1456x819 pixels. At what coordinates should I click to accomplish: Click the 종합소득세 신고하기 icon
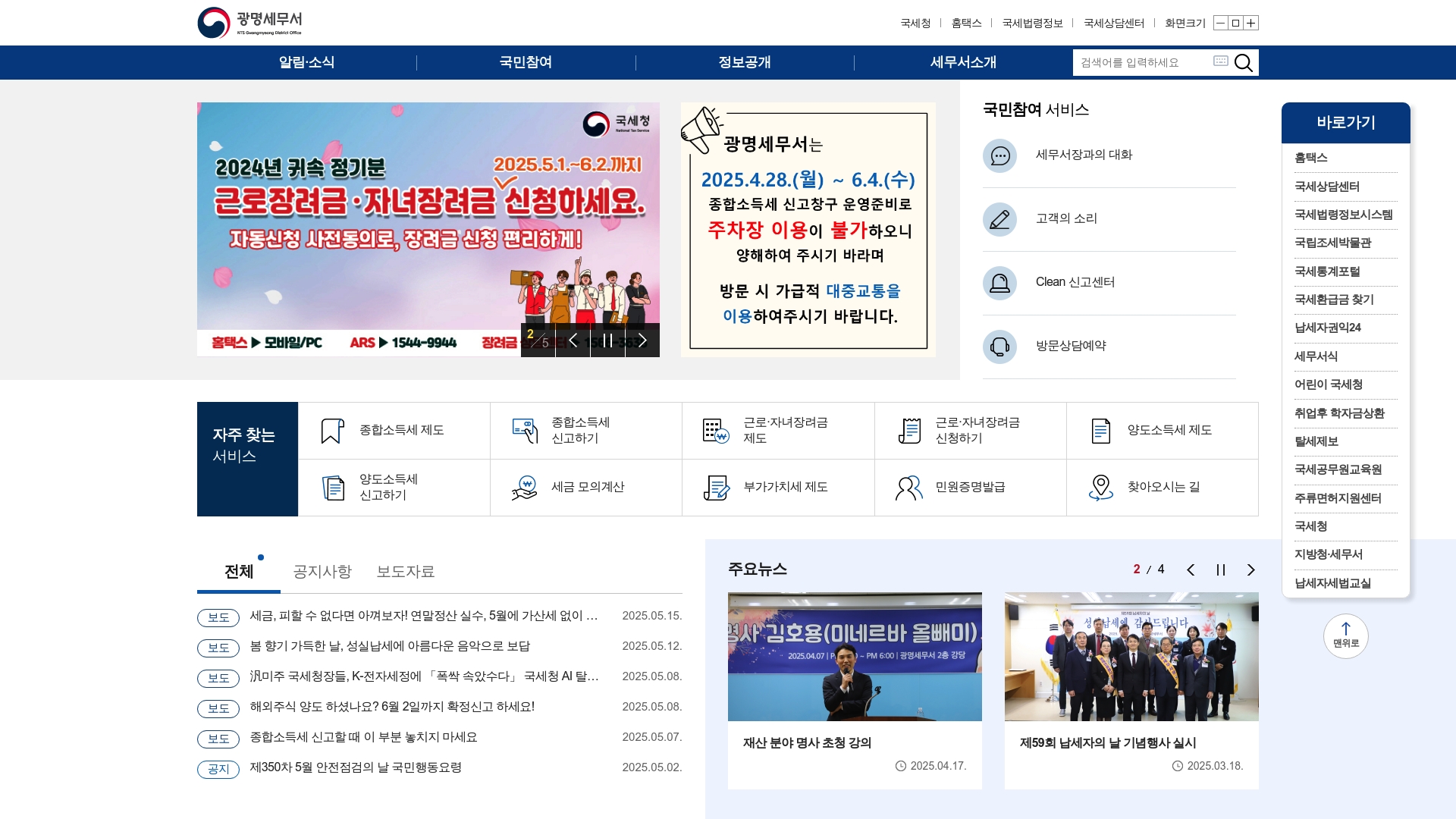pyautogui.click(x=525, y=431)
